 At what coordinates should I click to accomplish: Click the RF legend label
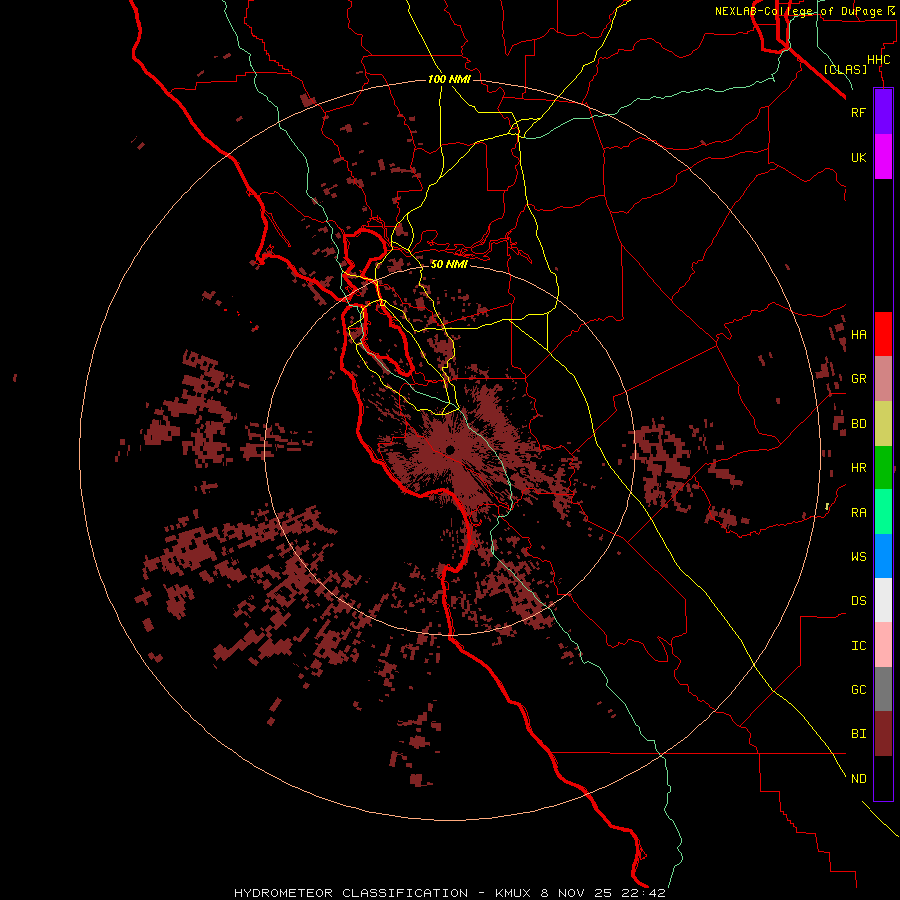pos(858,112)
